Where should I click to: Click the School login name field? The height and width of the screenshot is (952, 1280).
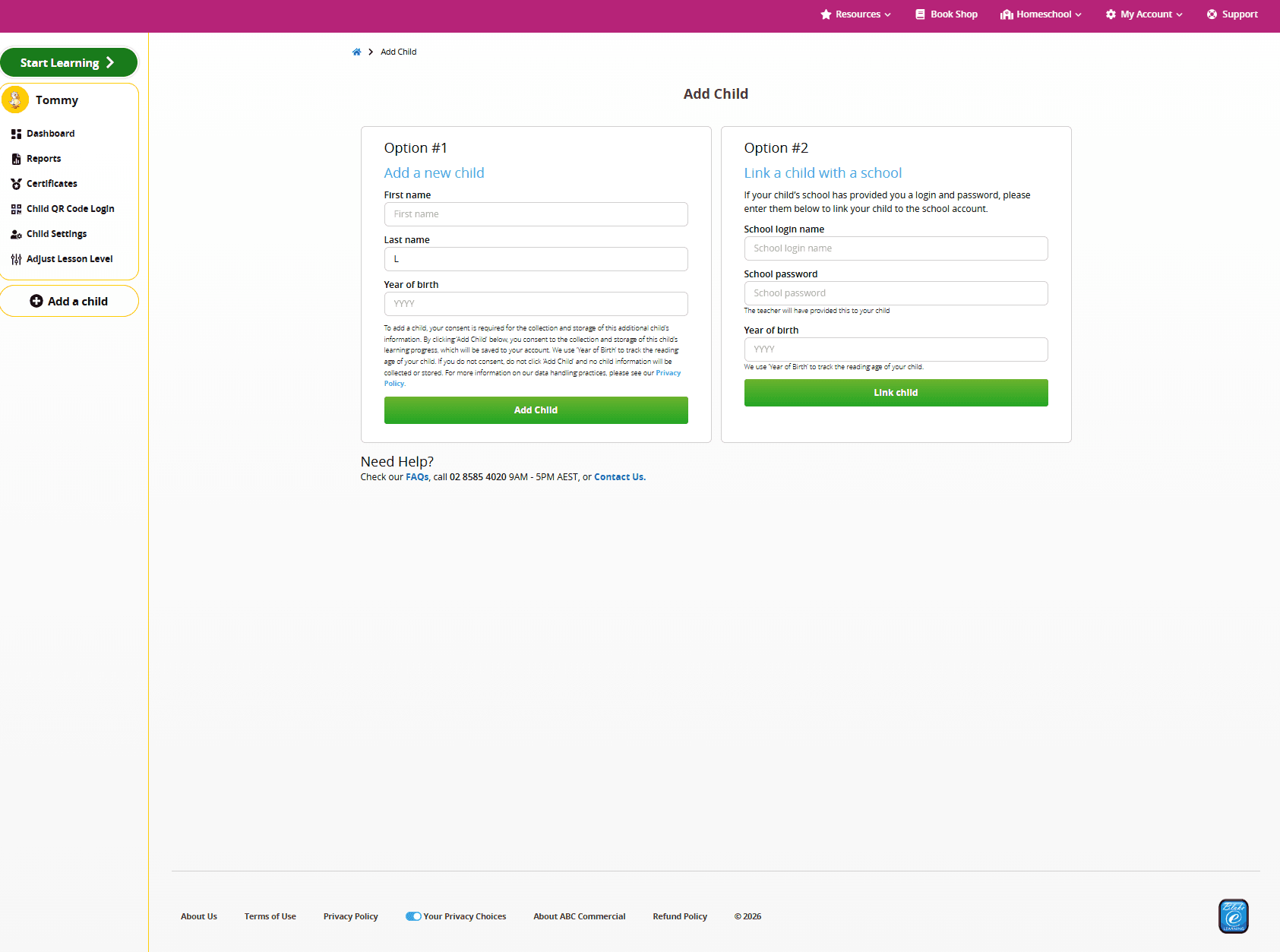896,248
